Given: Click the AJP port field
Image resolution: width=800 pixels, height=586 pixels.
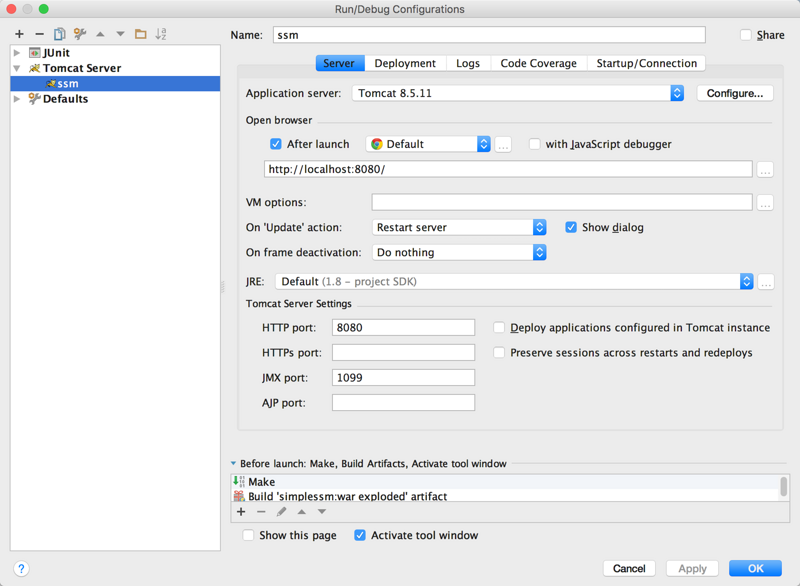Looking at the screenshot, I should [x=403, y=402].
